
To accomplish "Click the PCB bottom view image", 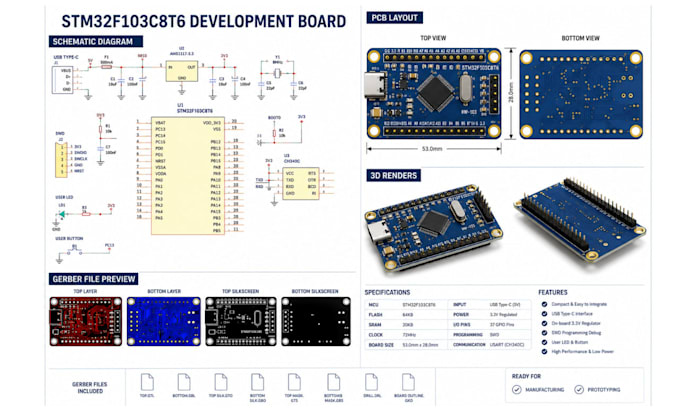I will click(x=581, y=94).
